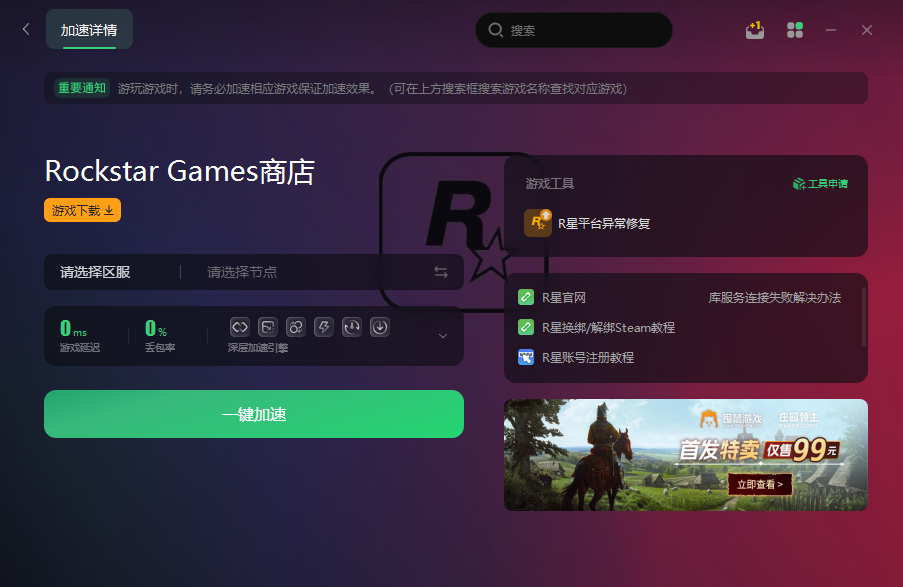Open the 首发特卖 仅售99元 promo banner
The width and height of the screenshot is (903, 587).
[686, 455]
